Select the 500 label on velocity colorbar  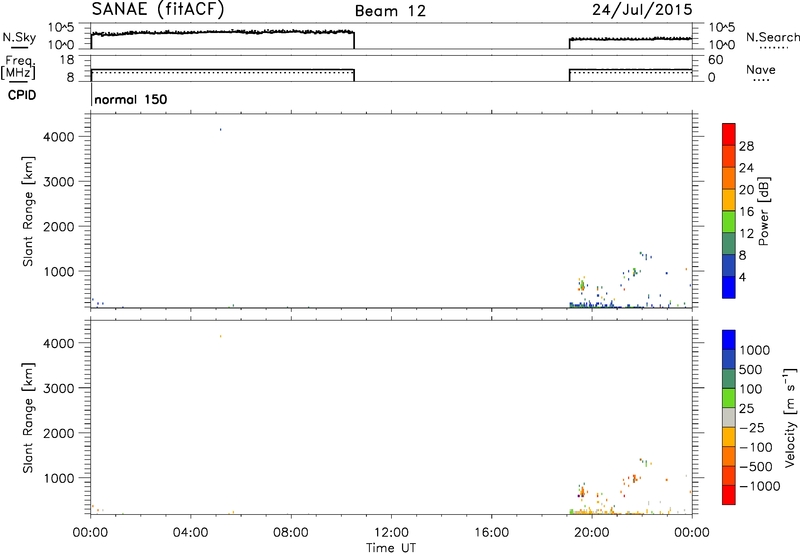(x=751, y=370)
